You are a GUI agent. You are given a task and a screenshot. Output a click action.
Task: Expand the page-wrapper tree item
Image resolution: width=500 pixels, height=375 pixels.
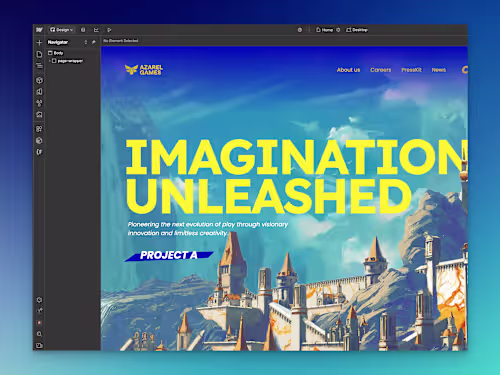(50, 61)
